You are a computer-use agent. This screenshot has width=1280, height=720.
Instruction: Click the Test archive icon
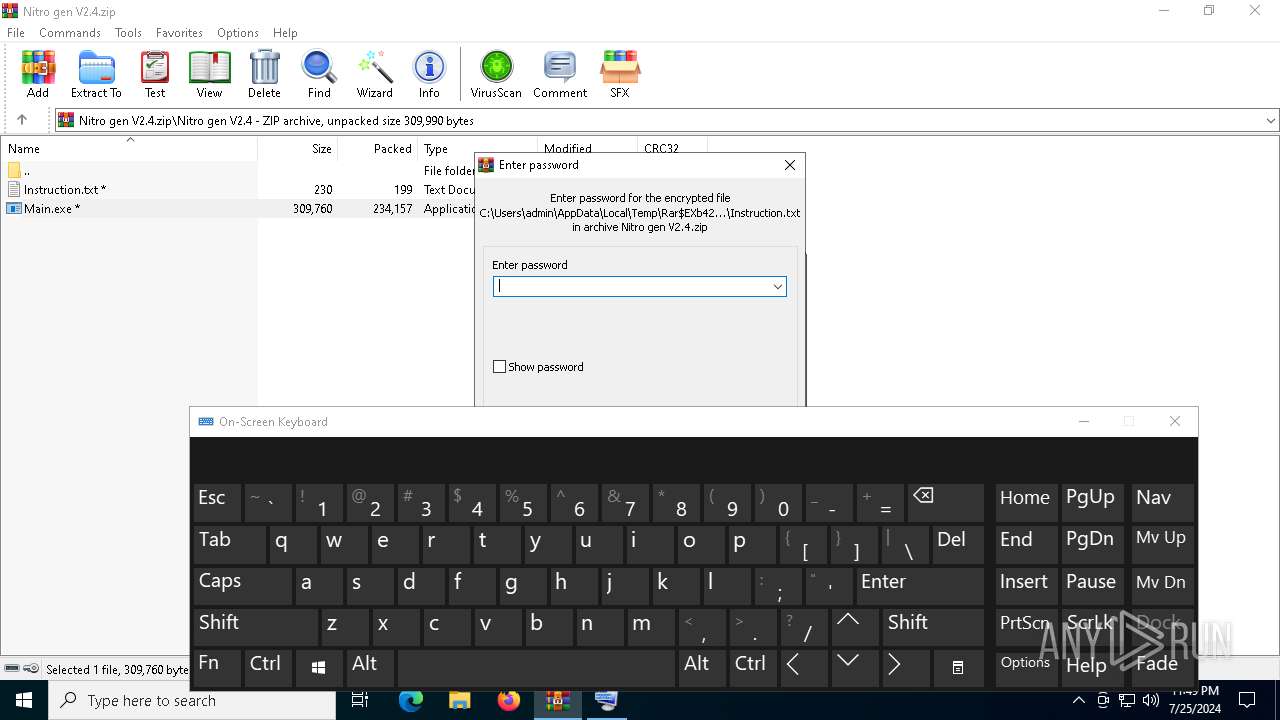[155, 74]
